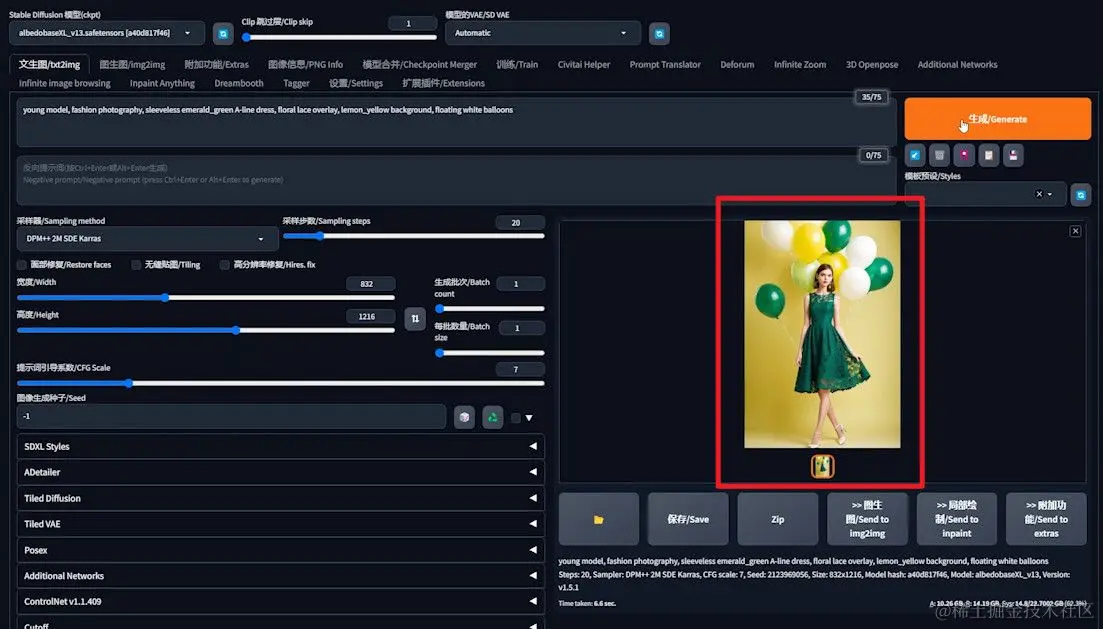The image size is (1103, 629).
Task: Click the clipboard icon under Generate
Action: click(x=988, y=155)
